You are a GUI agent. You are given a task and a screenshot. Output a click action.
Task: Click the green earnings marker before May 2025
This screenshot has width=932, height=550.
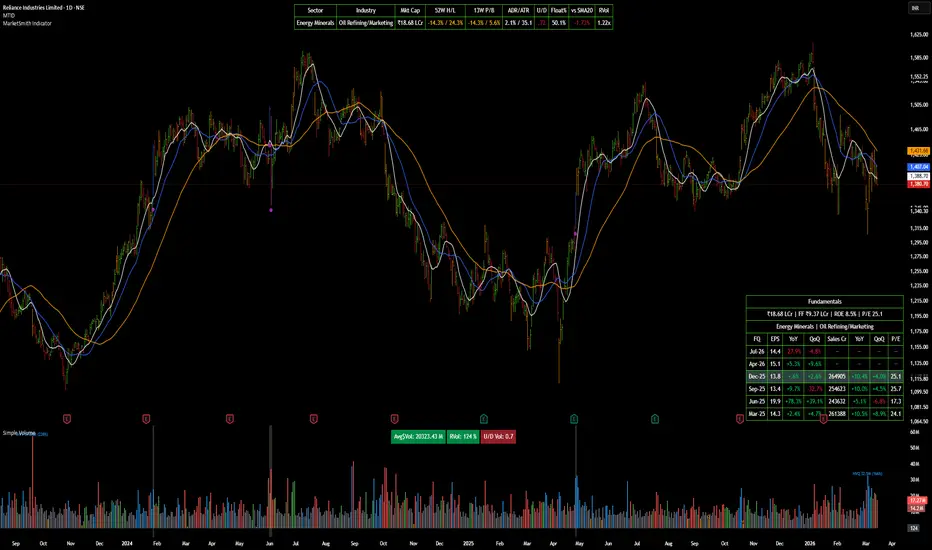[x=574, y=419]
